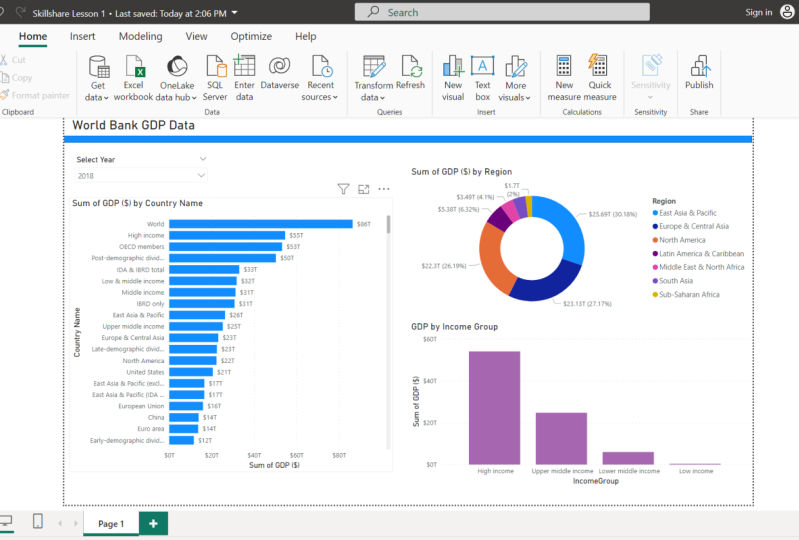799x540 pixels.
Task: Switch to desktop layout view
Action: 6,521
